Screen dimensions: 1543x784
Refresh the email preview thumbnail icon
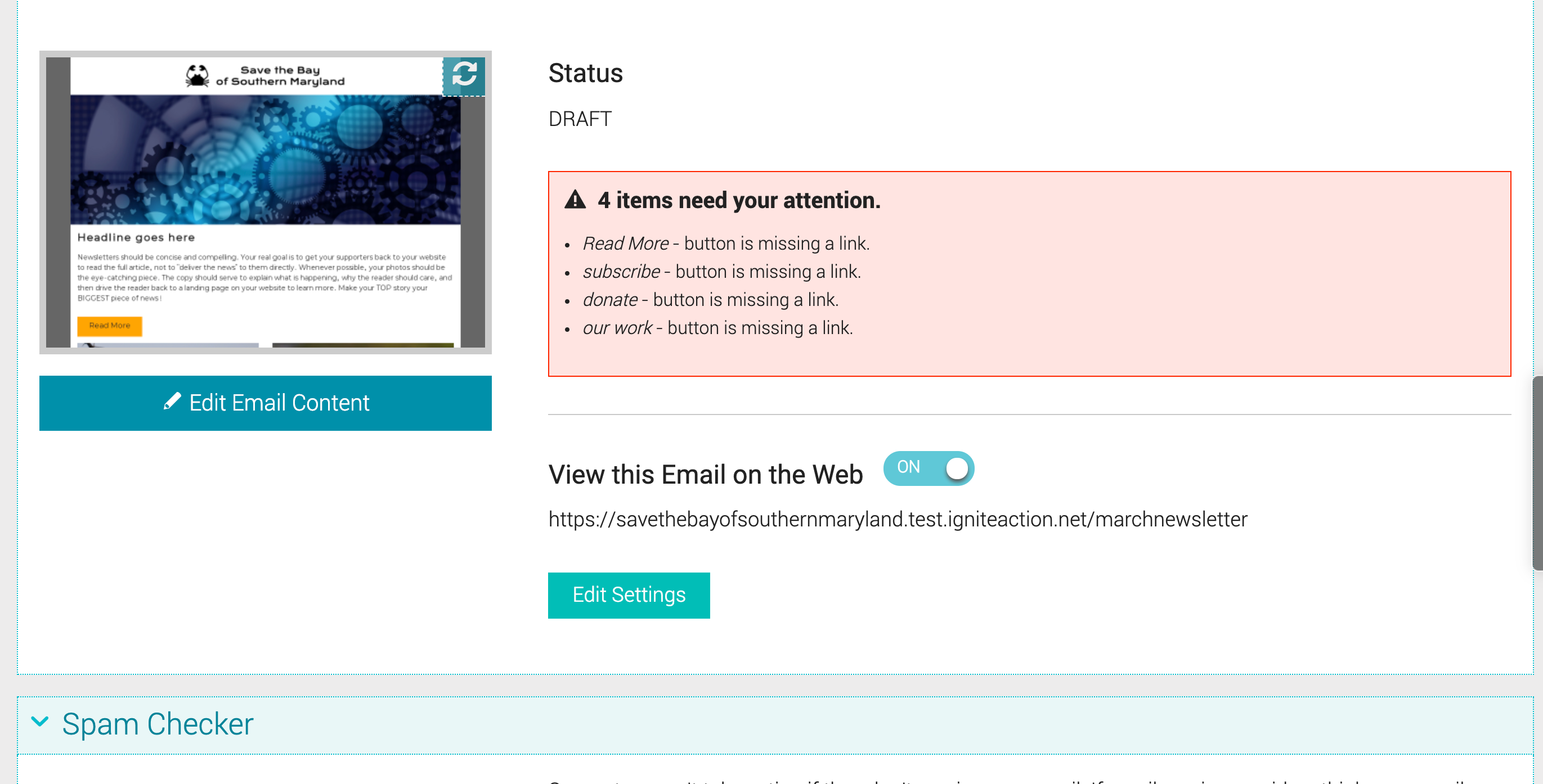click(x=464, y=75)
